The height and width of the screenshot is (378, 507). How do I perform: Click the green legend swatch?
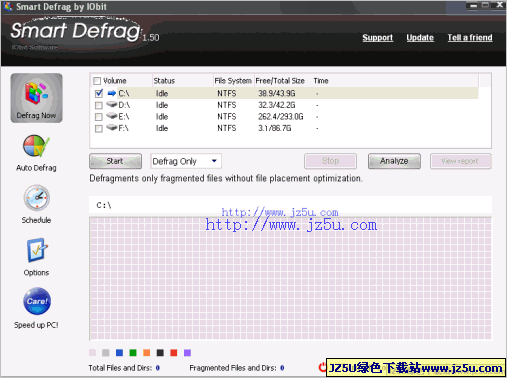[133, 353]
